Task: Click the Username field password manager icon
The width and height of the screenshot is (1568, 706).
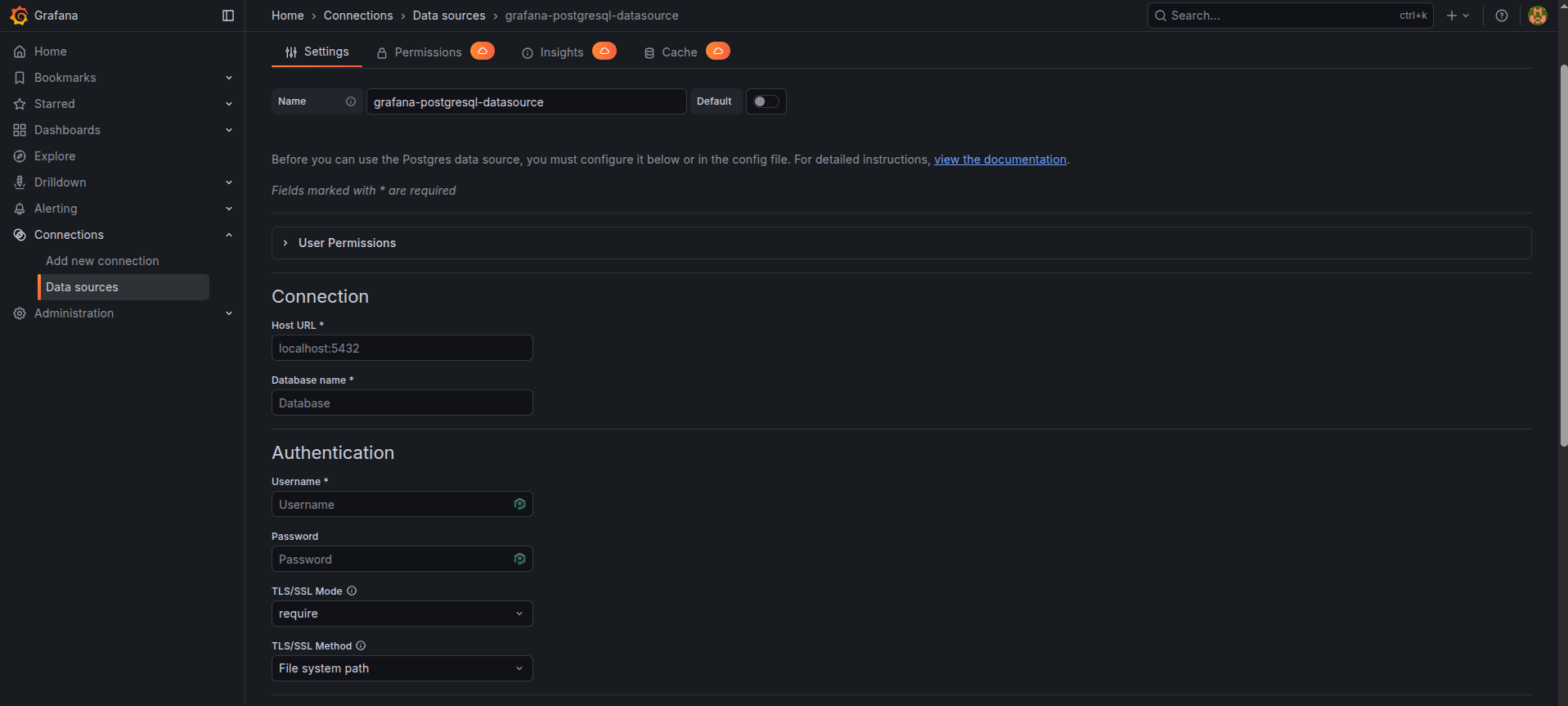Action: tap(519, 504)
